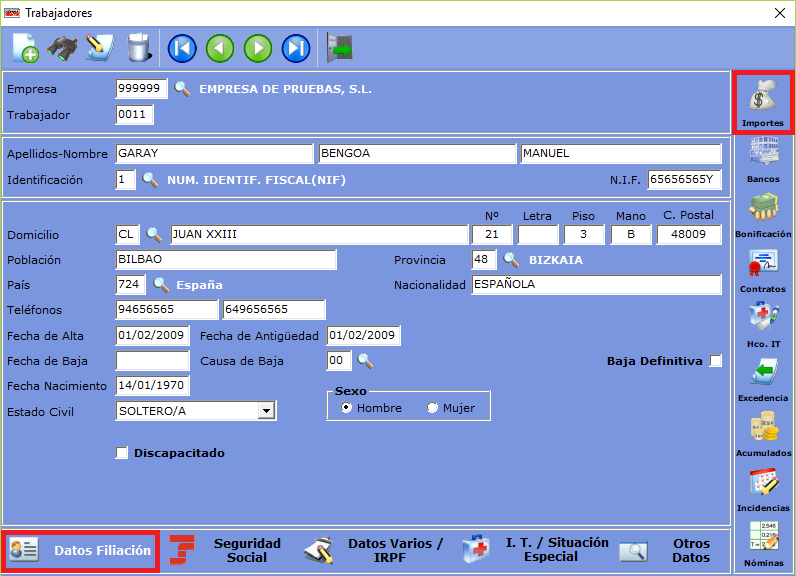The height and width of the screenshot is (576, 796).
Task: Click the new worker record icon
Action: [25, 48]
